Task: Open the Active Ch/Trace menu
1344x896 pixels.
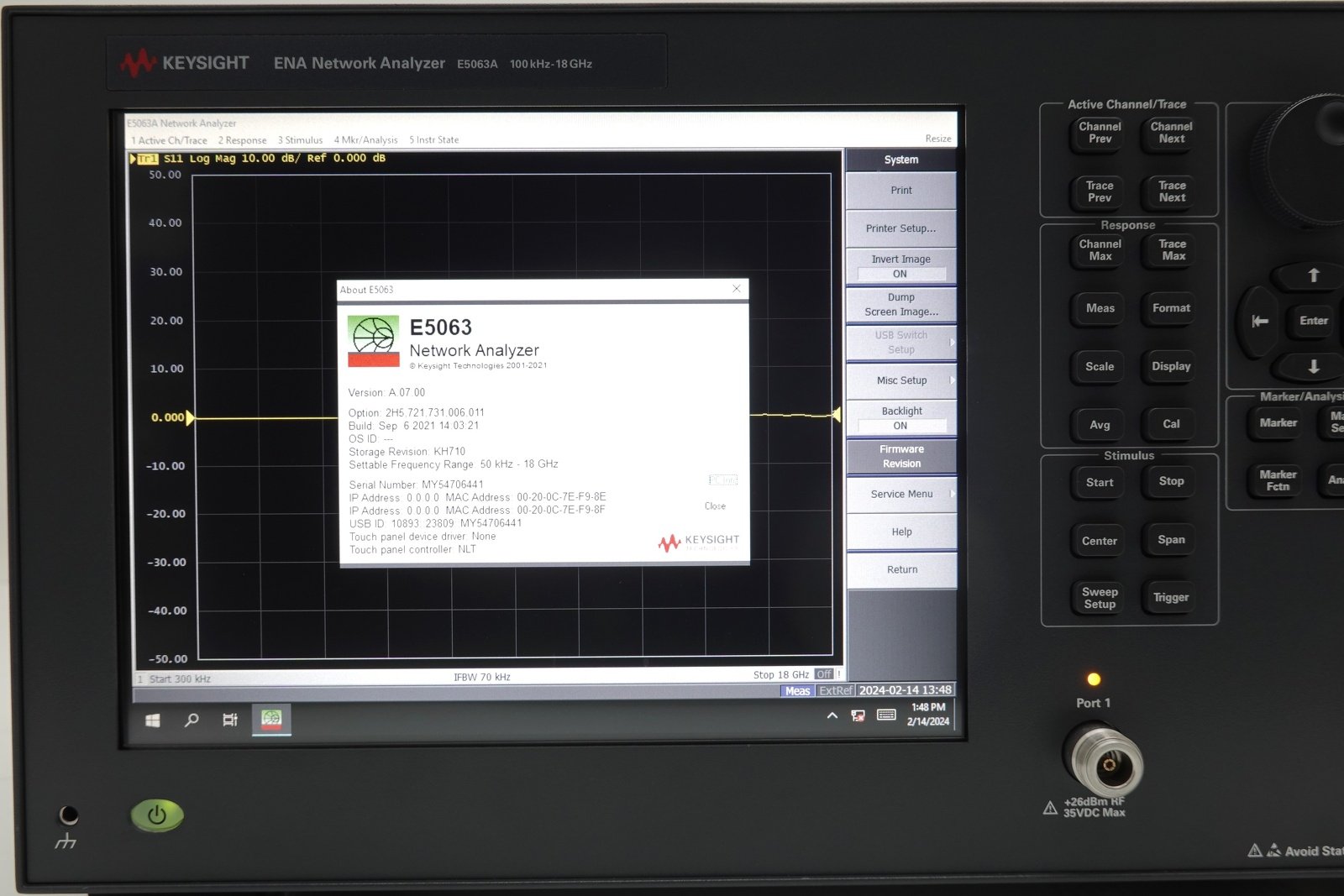Action: tap(169, 140)
